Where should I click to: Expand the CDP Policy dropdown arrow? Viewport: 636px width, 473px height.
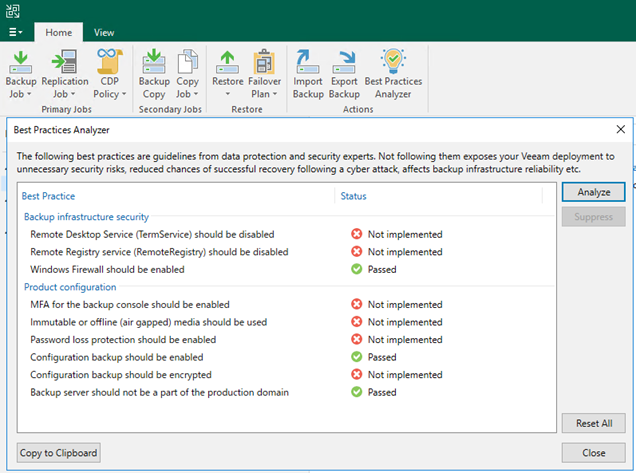click(124, 94)
